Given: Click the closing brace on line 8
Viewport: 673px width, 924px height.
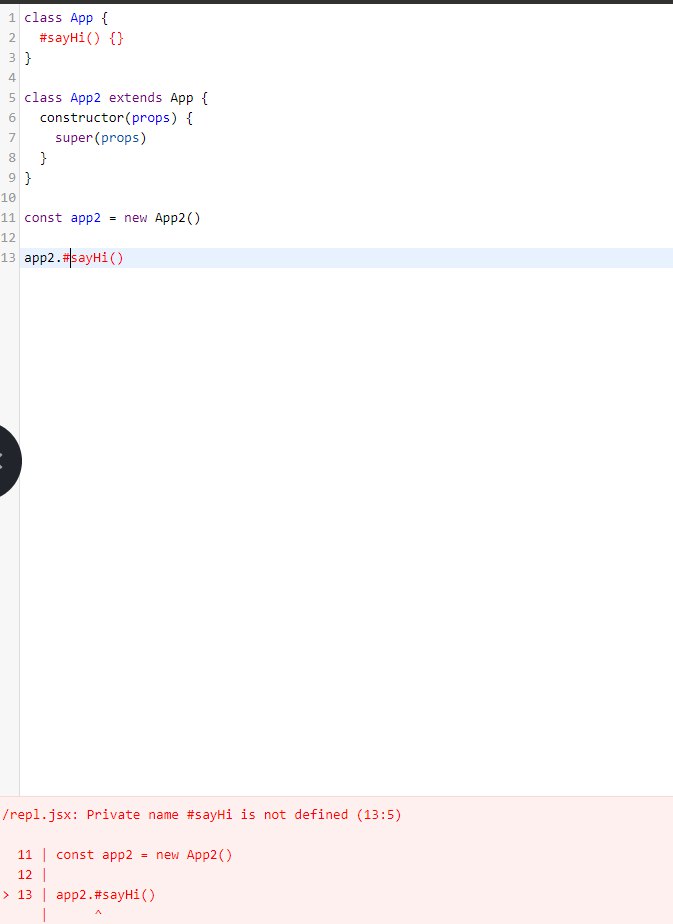Looking at the screenshot, I should point(43,158).
